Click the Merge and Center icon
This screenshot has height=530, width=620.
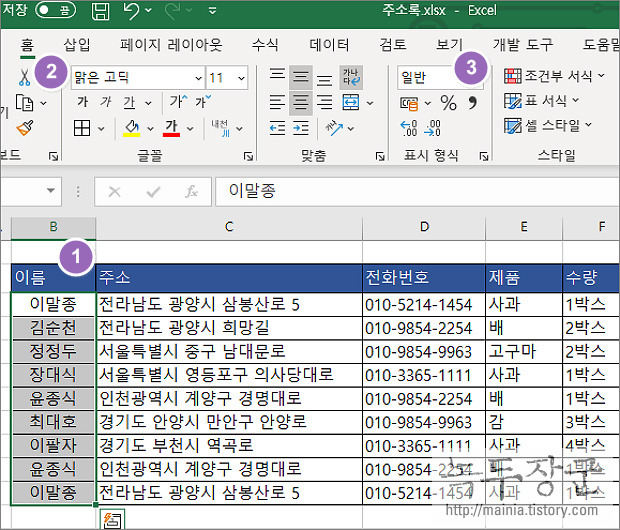click(x=351, y=102)
